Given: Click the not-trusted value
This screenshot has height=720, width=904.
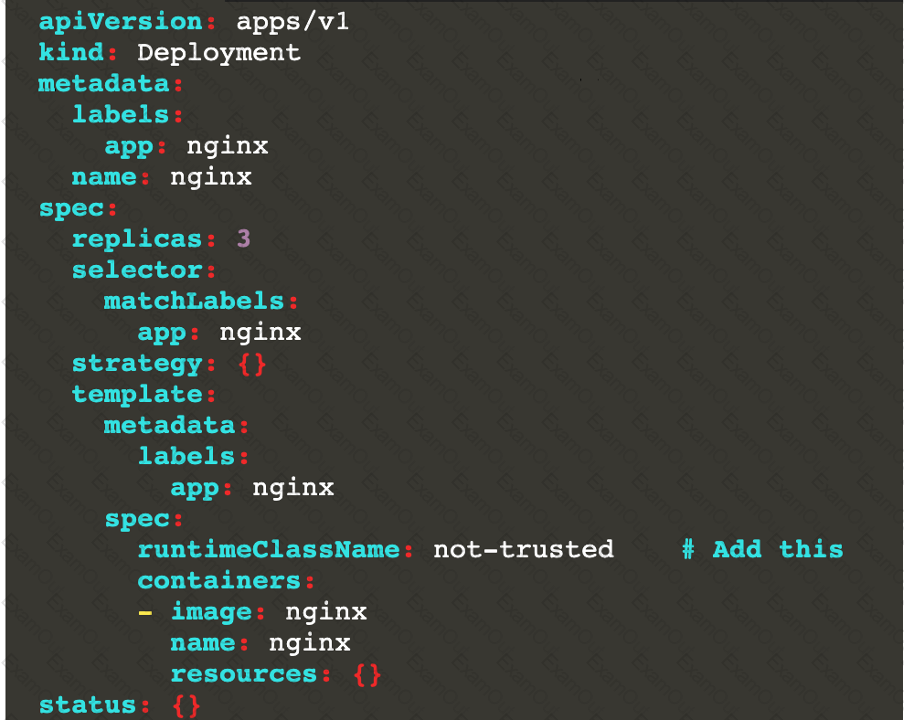Looking at the screenshot, I should pyautogui.click(x=522, y=549).
